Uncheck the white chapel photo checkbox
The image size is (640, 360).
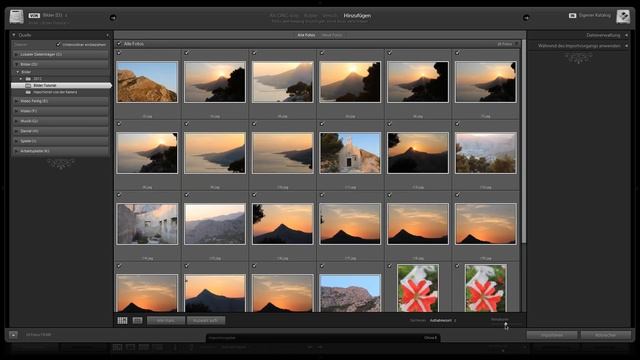322,124
